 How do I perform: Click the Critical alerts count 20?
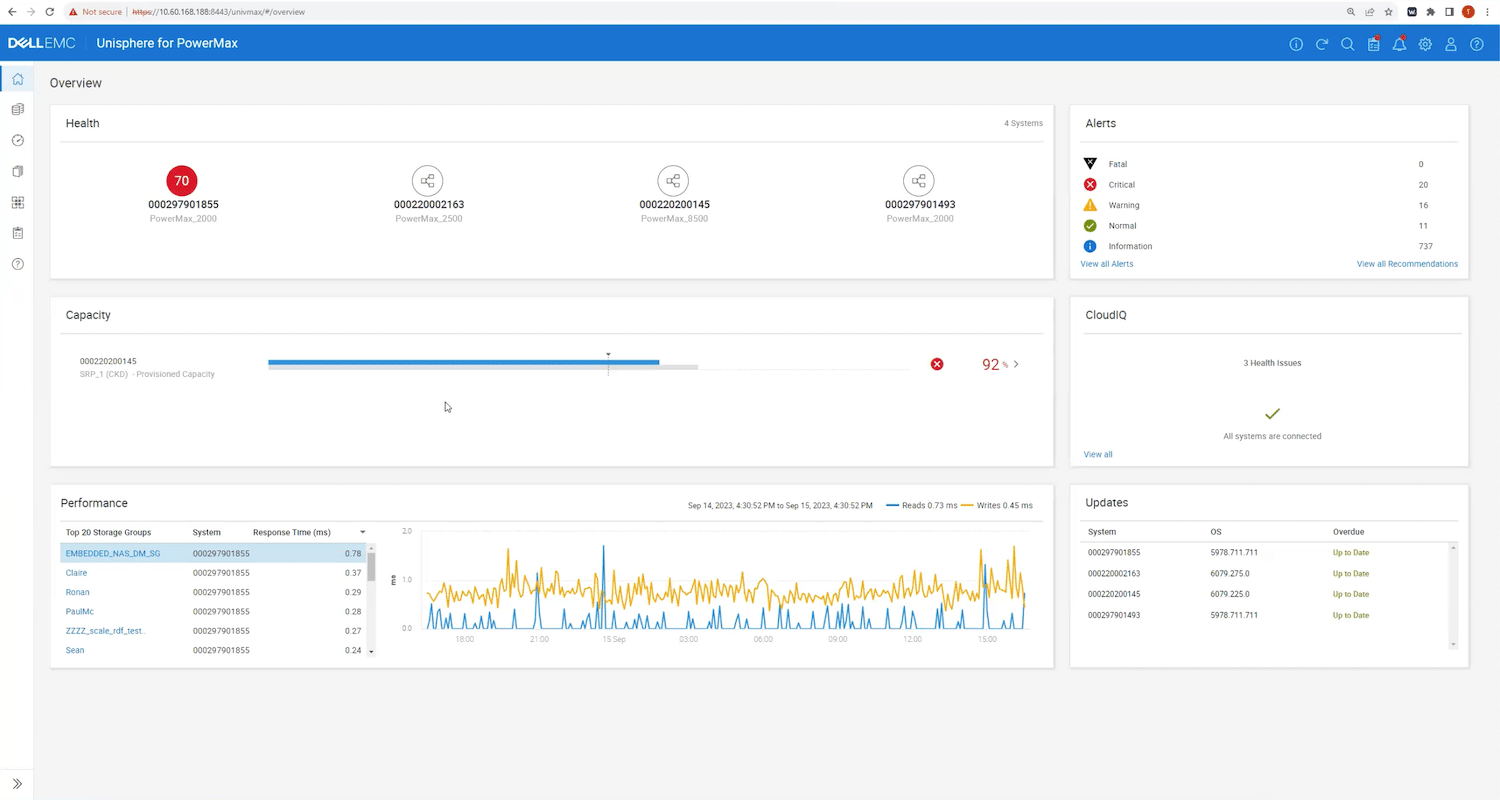pyautogui.click(x=1423, y=184)
